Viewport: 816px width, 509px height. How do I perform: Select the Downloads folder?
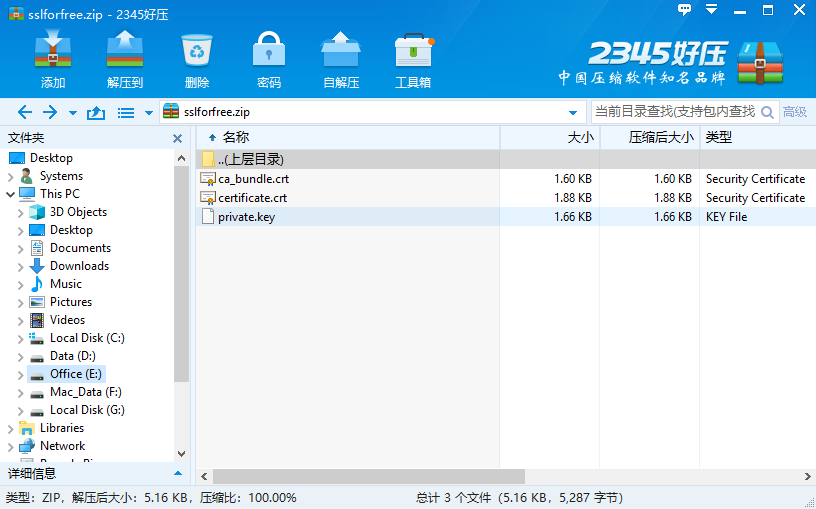[79, 266]
